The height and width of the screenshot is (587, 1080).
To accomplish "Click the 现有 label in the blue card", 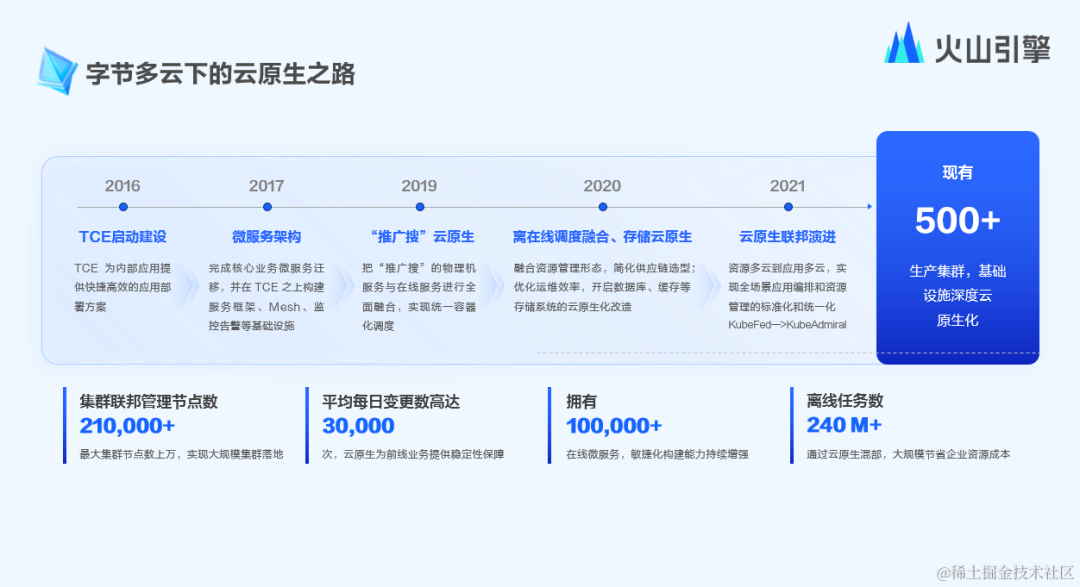I will (957, 173).
